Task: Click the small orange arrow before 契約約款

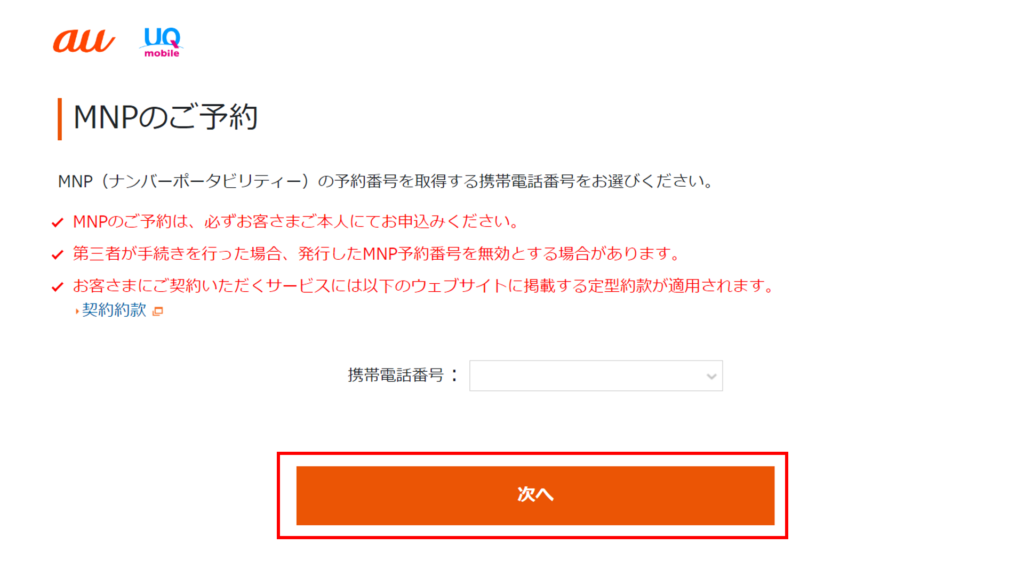Action: tap(77, 311)
